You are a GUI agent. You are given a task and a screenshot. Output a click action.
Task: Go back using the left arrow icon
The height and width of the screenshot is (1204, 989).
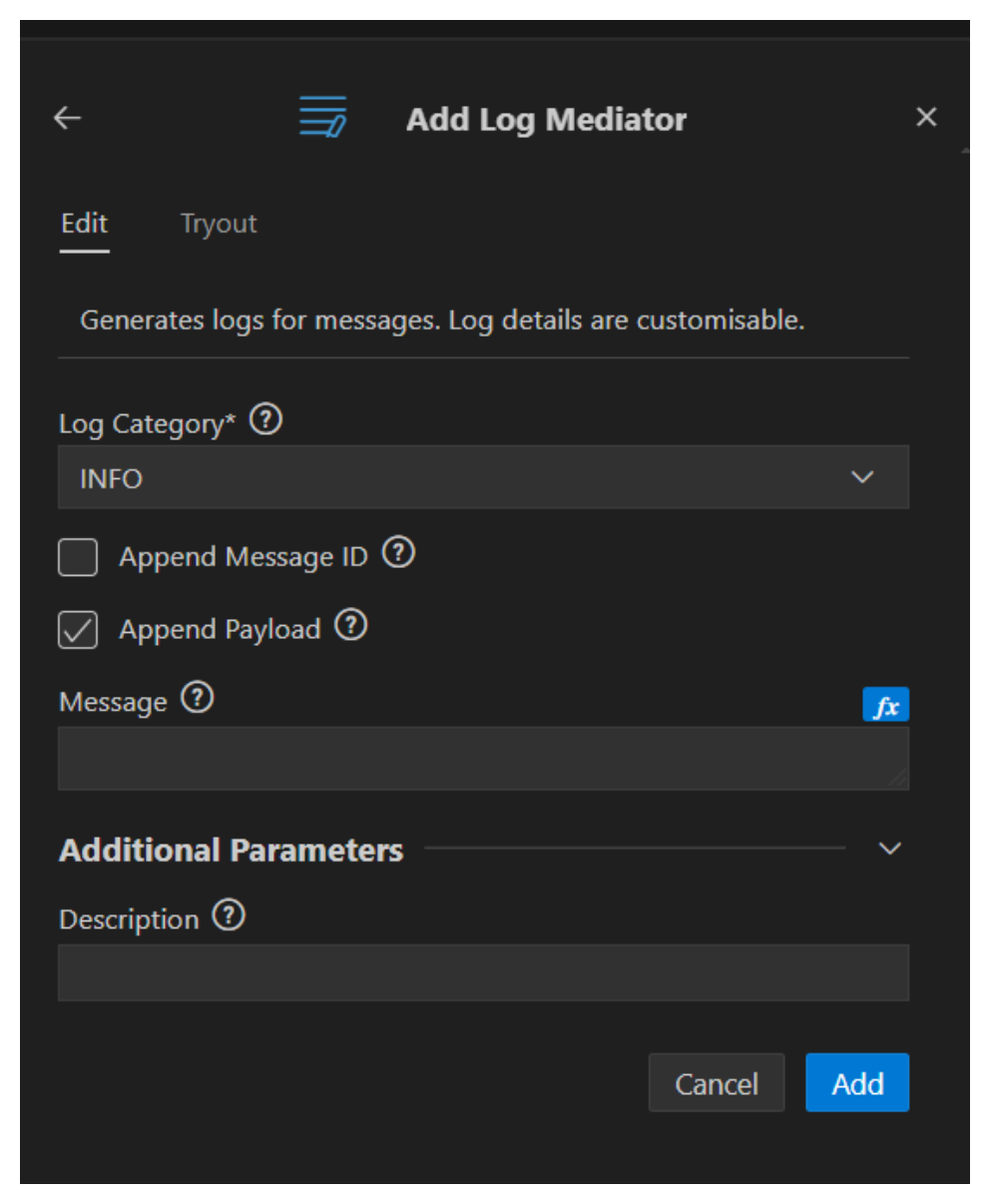67,118
